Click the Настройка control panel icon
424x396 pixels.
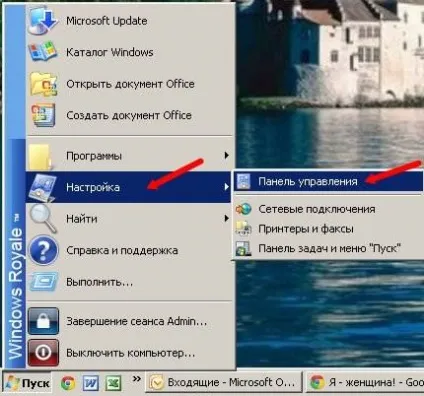[x=42, y=187]
